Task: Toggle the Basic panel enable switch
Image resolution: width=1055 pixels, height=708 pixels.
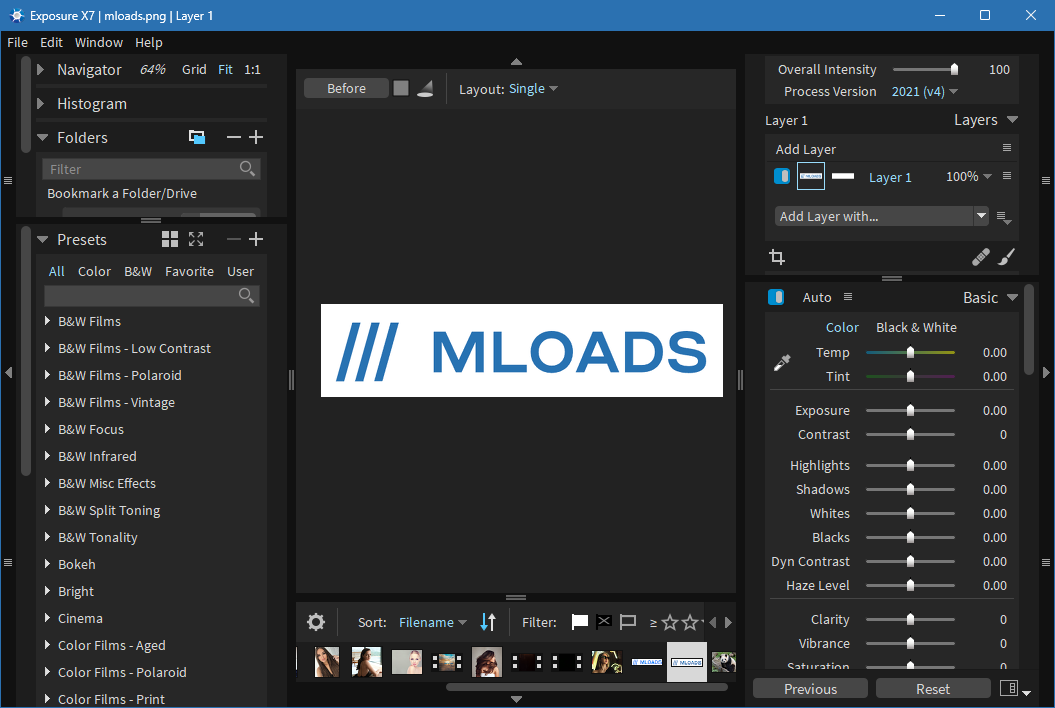Action: tap(776, 297)
